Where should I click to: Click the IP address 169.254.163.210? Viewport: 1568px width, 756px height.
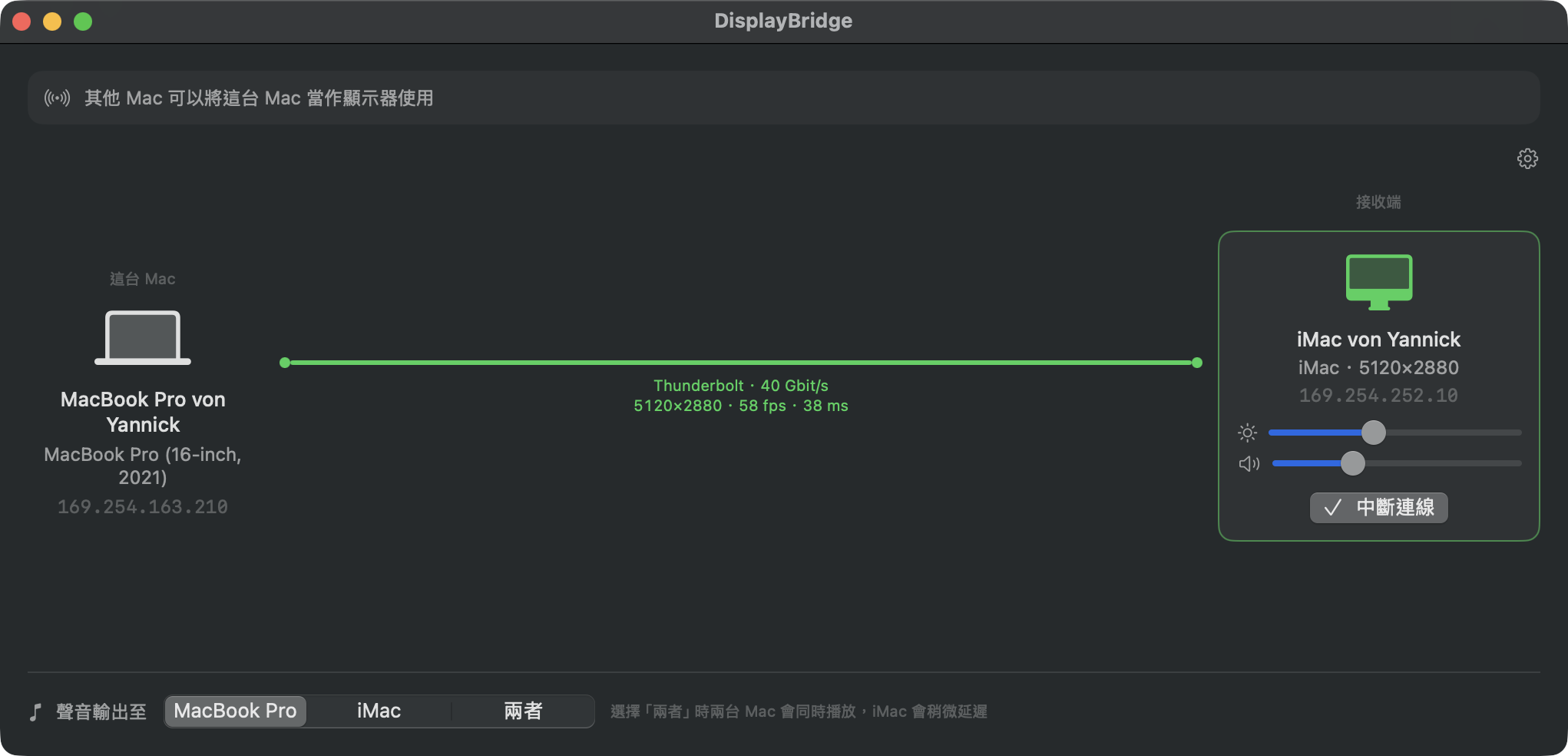[x=143, y=507]
